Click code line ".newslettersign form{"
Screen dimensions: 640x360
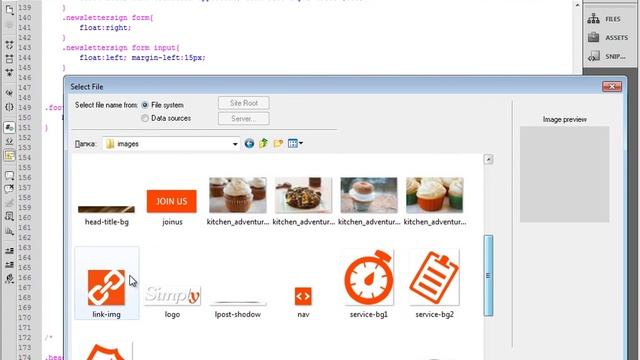(108, 18)
